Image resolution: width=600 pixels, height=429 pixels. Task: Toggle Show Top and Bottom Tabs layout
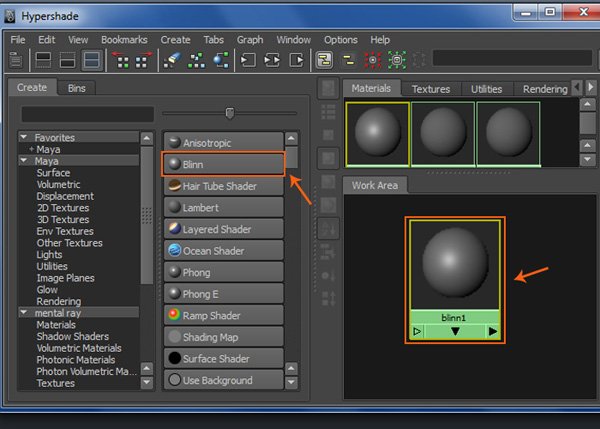tap(92, 60)
